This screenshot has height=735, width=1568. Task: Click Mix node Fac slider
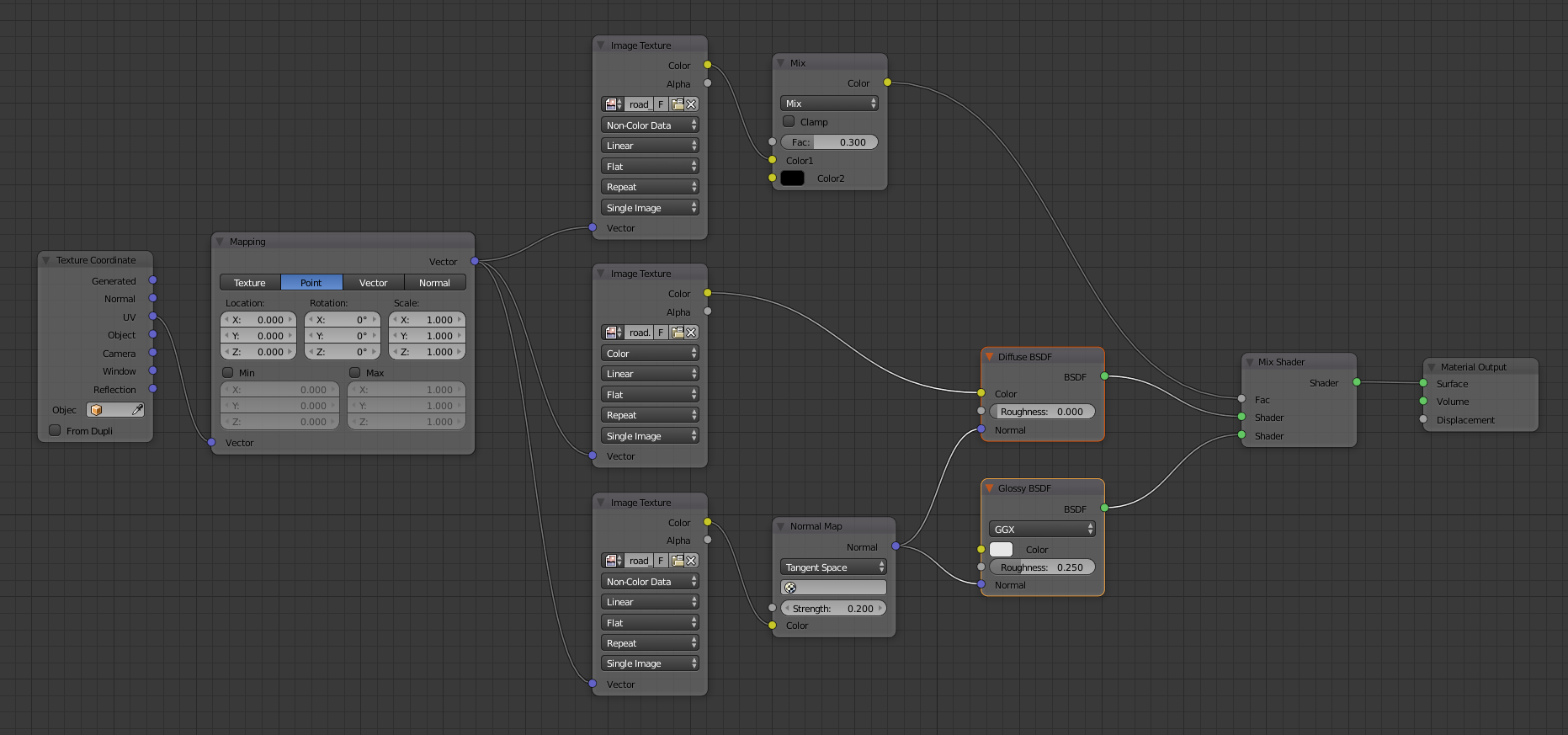pos(829,142)
